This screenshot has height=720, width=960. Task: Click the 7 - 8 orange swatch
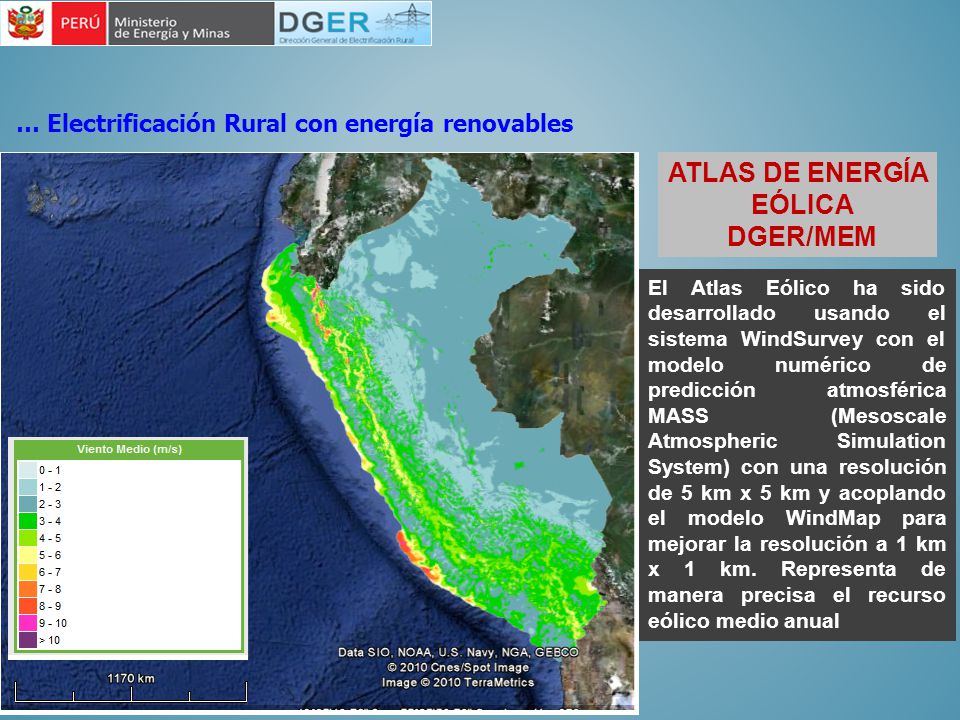pyautogui.click(x=28, y=589)
